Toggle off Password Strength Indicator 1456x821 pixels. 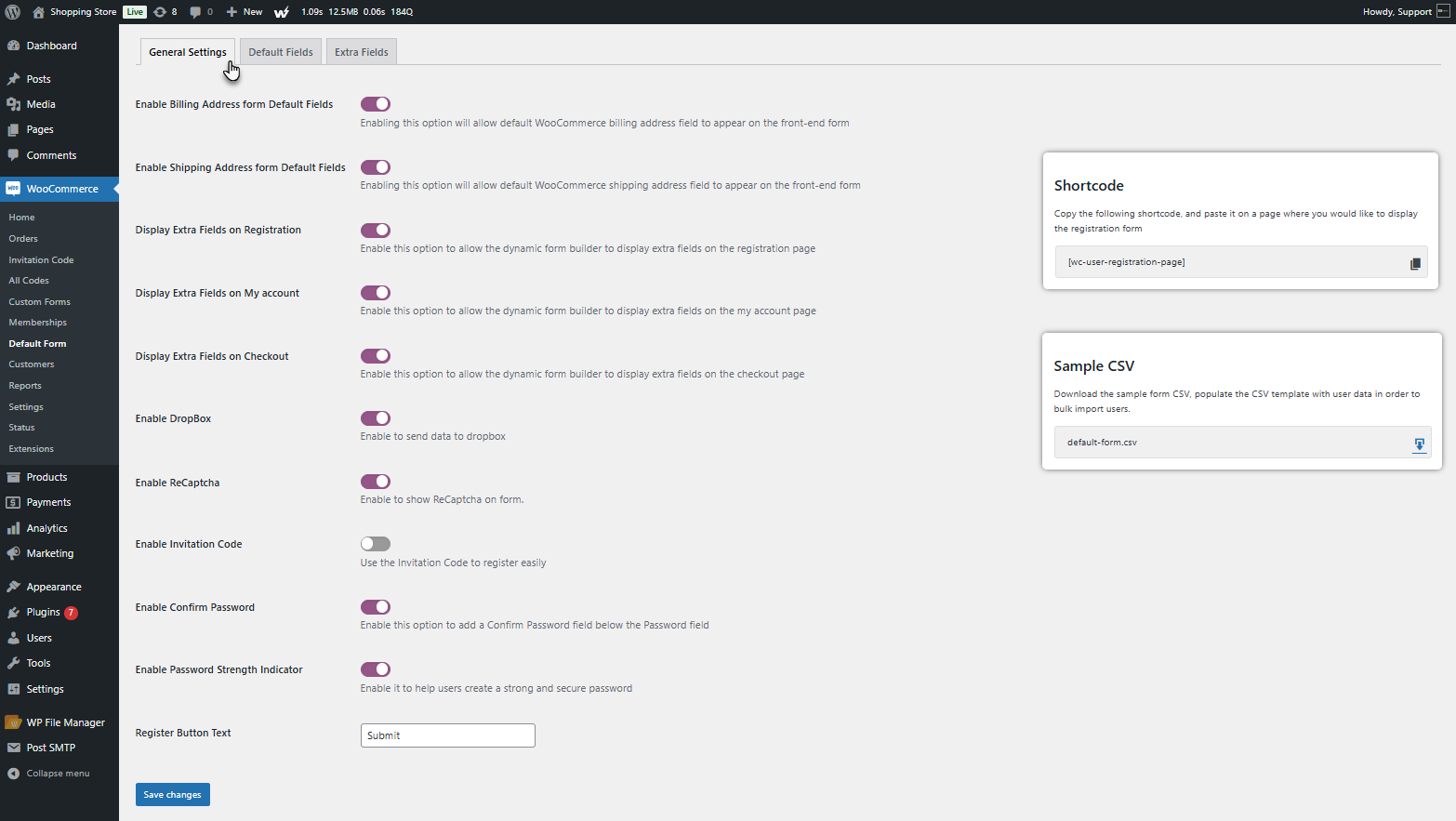coord(376,669)
